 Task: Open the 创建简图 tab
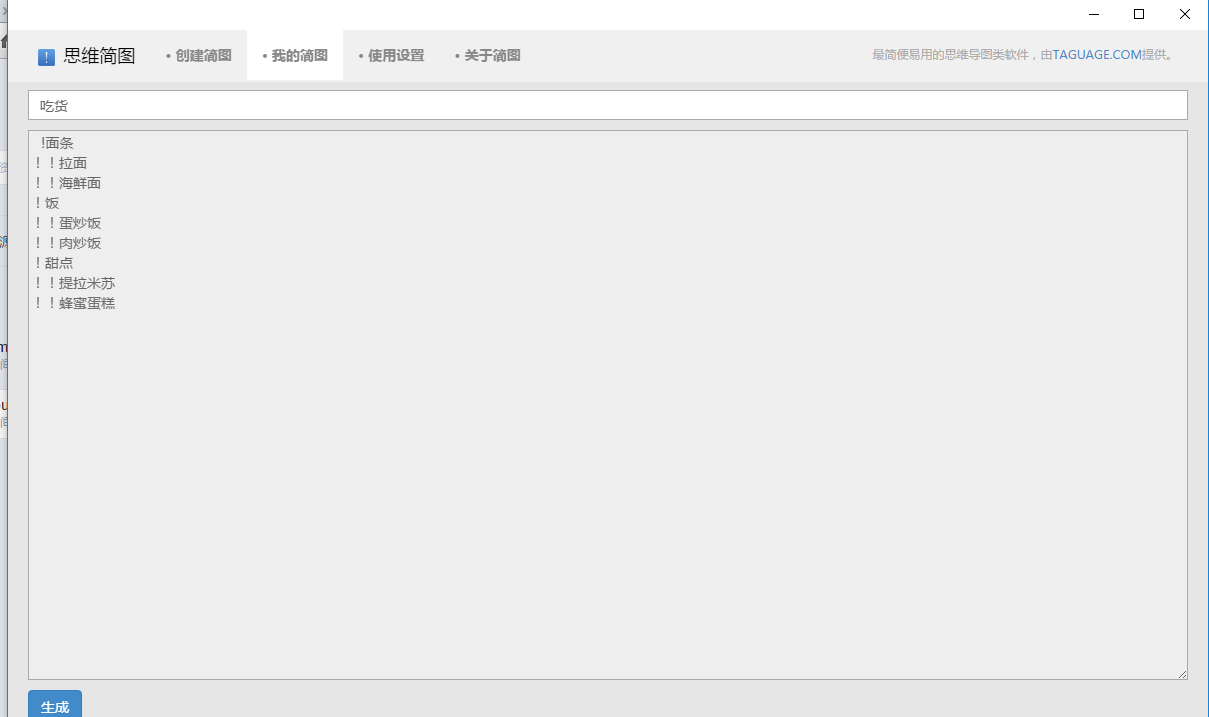199,56
